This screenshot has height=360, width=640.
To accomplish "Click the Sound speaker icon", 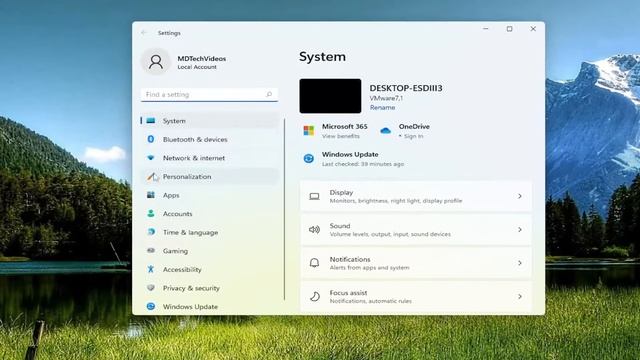I will 314,230.
